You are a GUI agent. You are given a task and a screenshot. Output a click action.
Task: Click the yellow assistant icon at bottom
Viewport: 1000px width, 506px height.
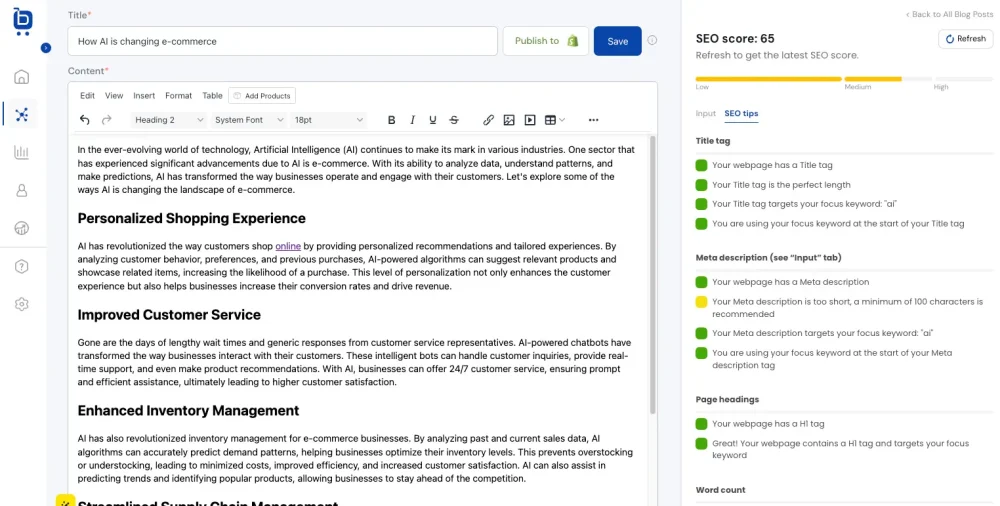click(65, 501)
